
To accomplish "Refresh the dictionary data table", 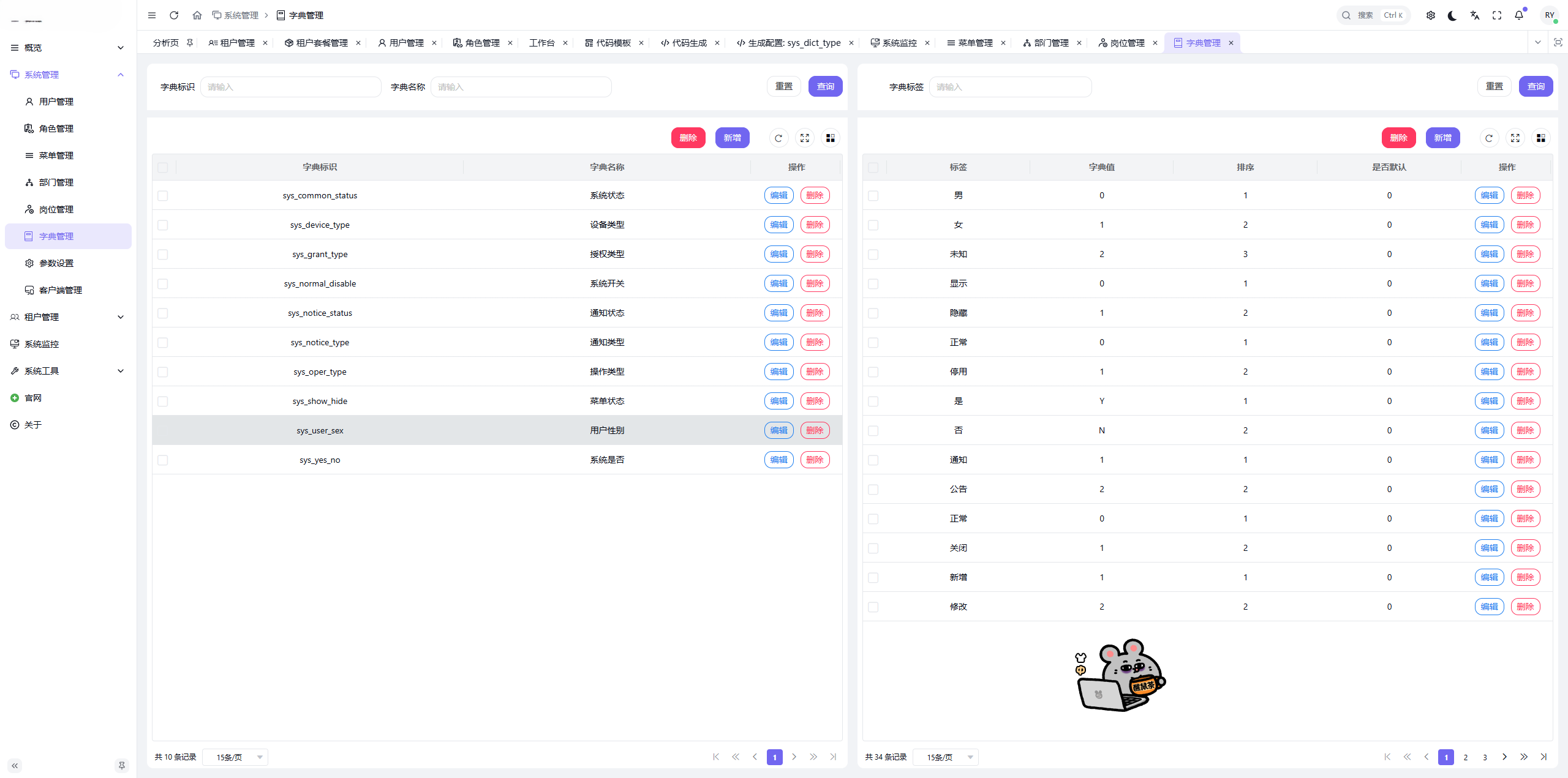I will click(1489, 138).
